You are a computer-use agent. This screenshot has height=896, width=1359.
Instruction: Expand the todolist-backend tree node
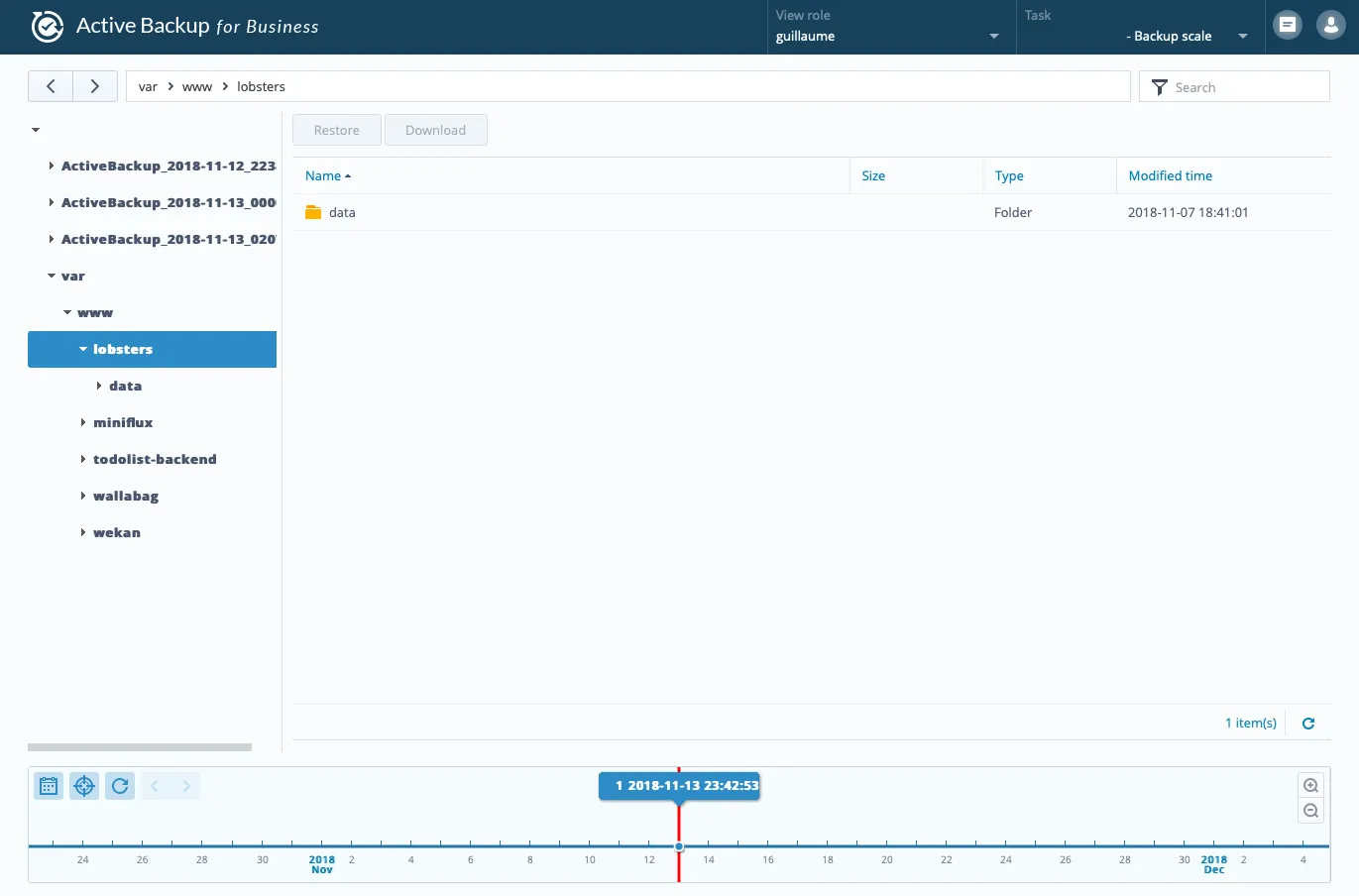point(82,459)
